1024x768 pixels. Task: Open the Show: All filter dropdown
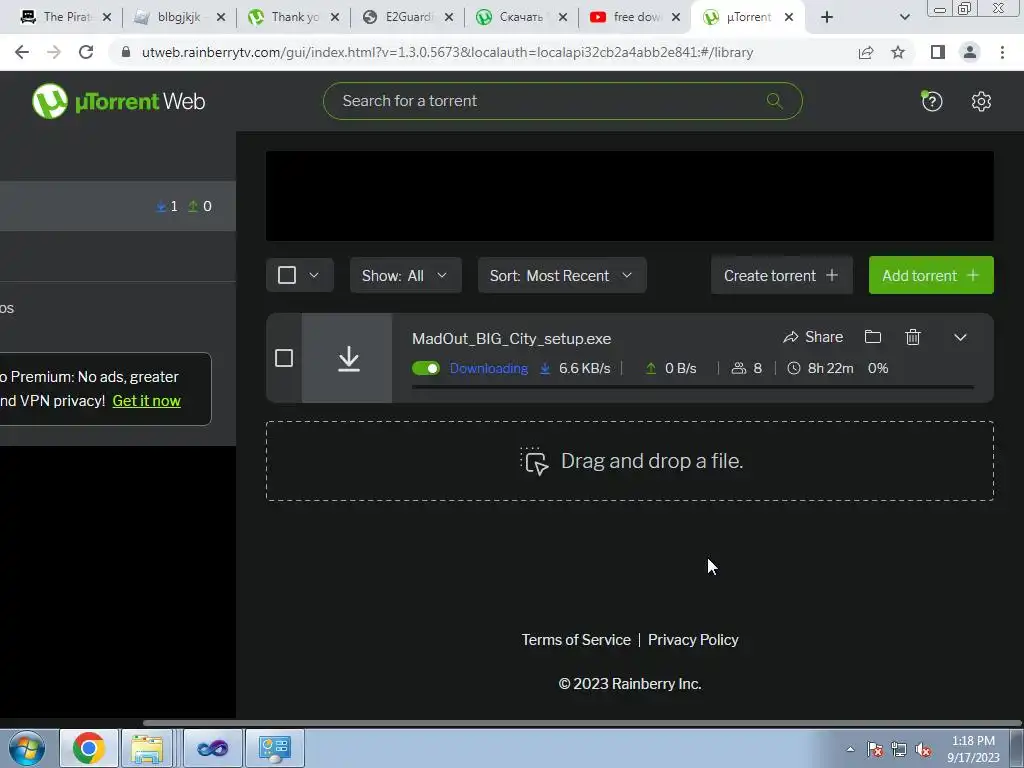(406, 275)
